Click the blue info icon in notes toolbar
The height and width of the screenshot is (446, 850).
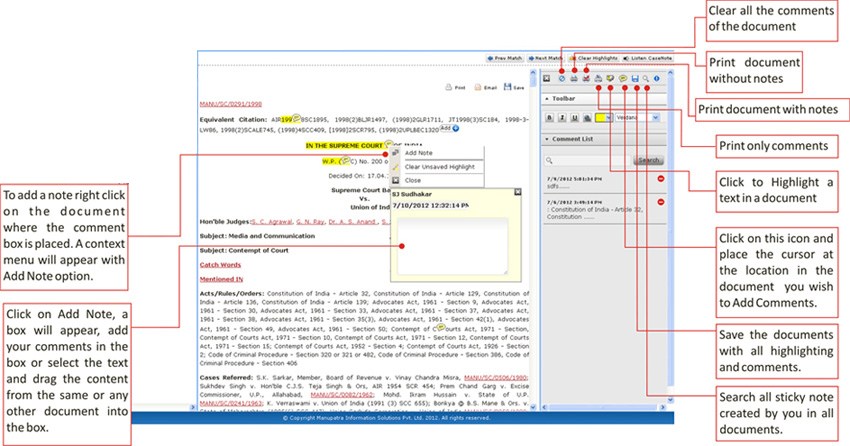pos(656,79)
